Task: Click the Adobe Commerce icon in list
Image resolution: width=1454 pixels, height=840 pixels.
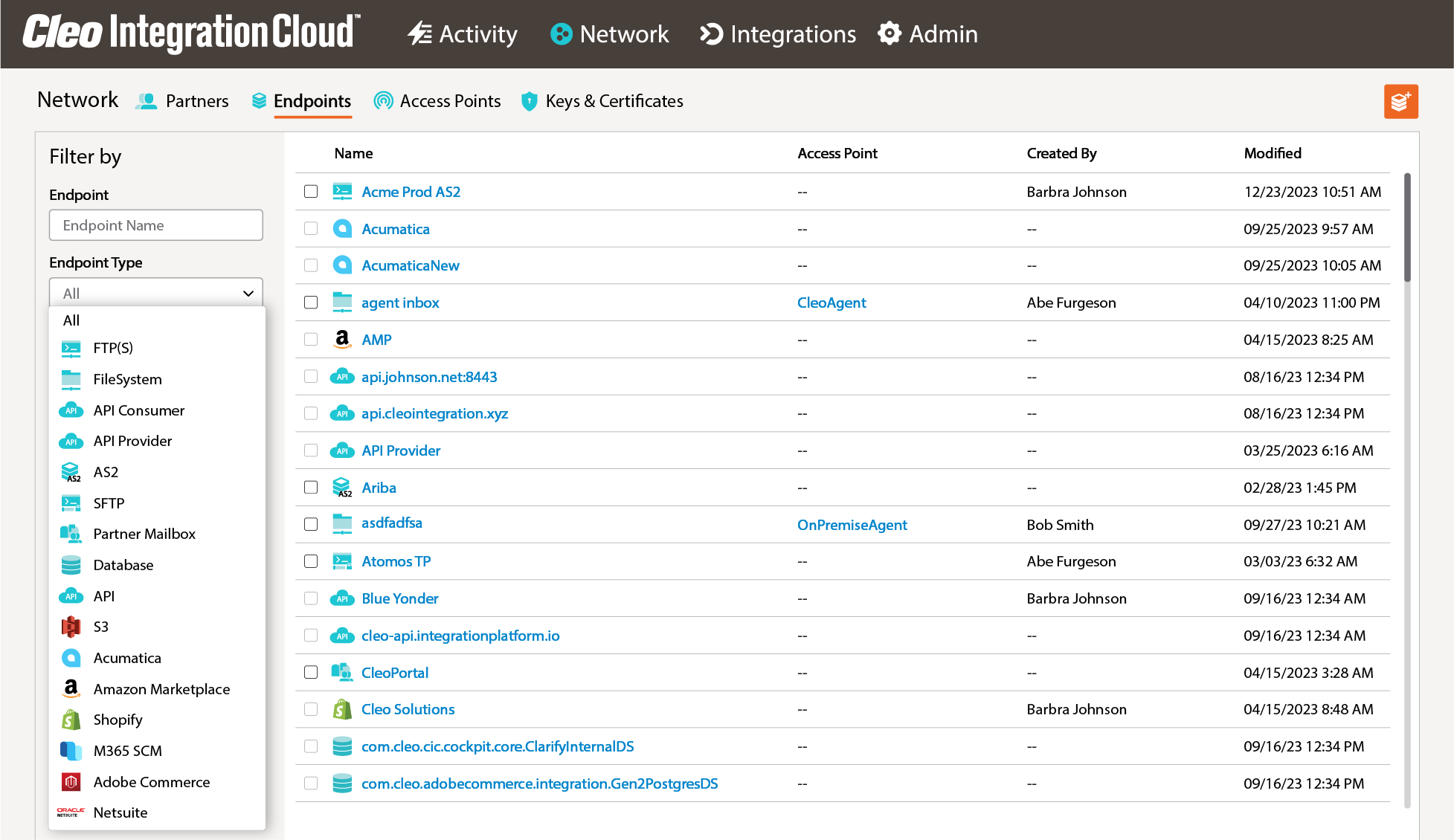Action: pyautogui.click(x=71, y=782)
